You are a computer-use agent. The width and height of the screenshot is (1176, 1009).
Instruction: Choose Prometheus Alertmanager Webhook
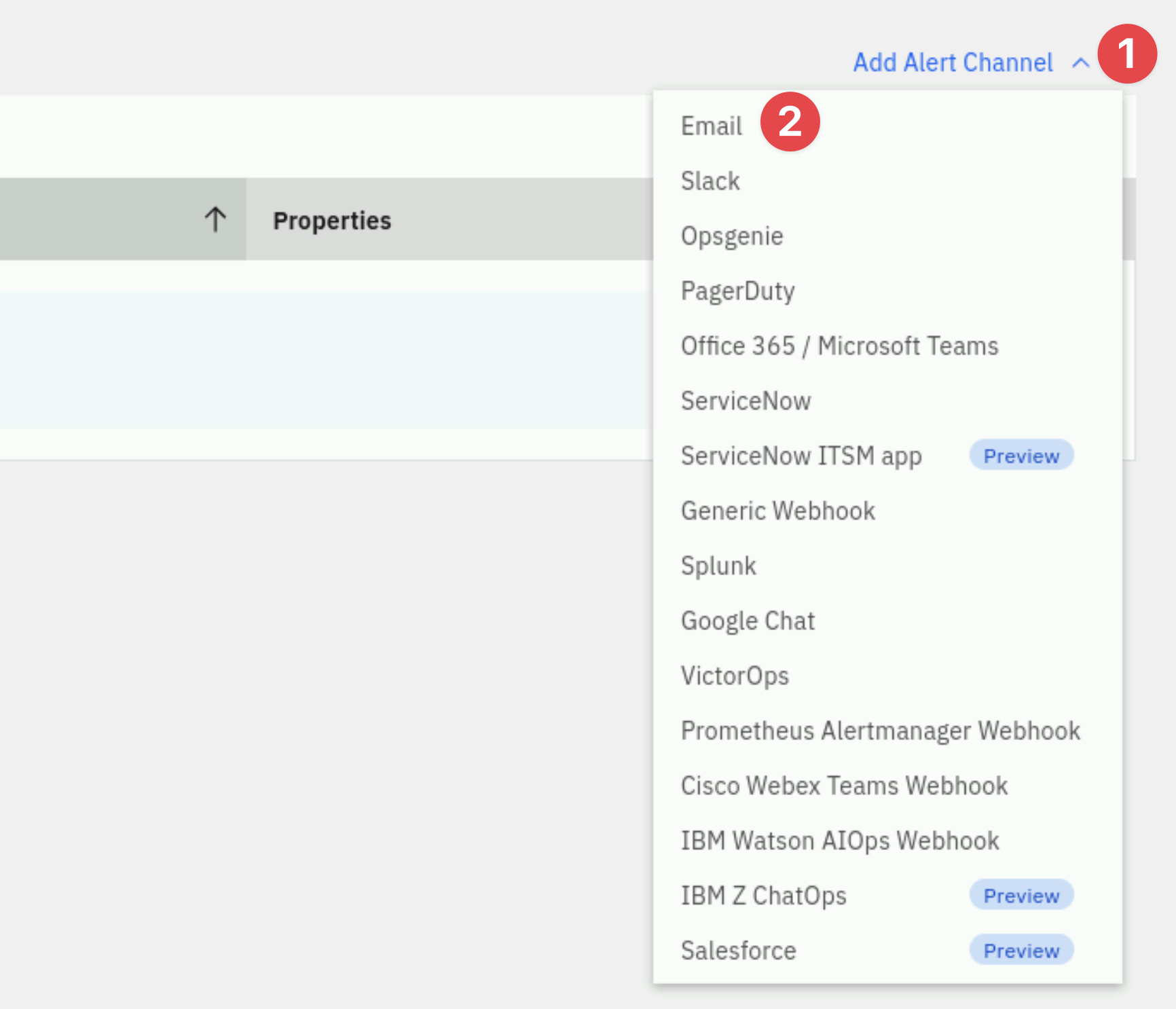(x=887, y=731)
